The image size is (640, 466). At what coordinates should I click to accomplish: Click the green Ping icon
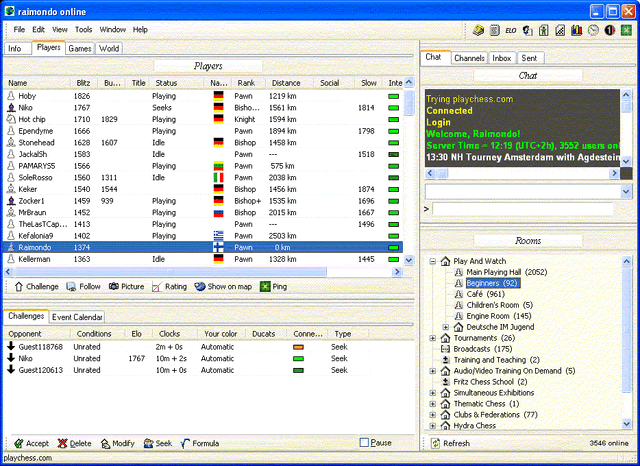point(265,287)
